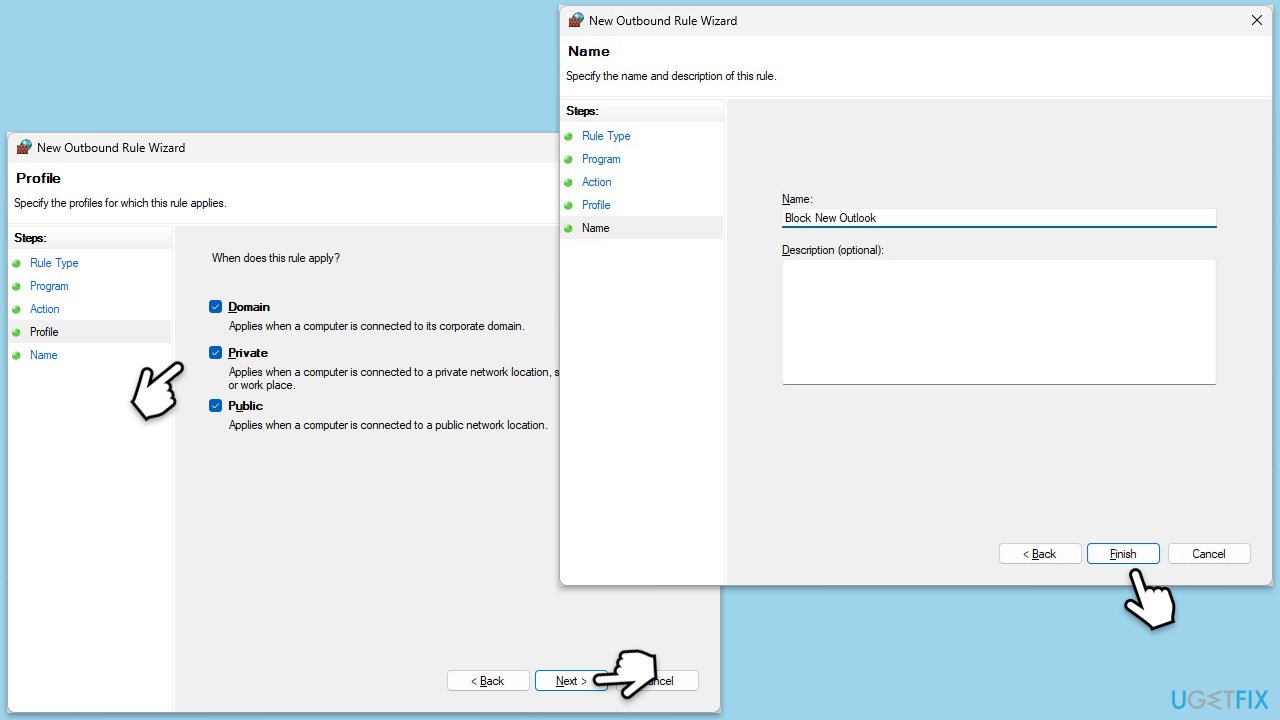Select Profile step in Profile wizard

[x=44, y=332]
